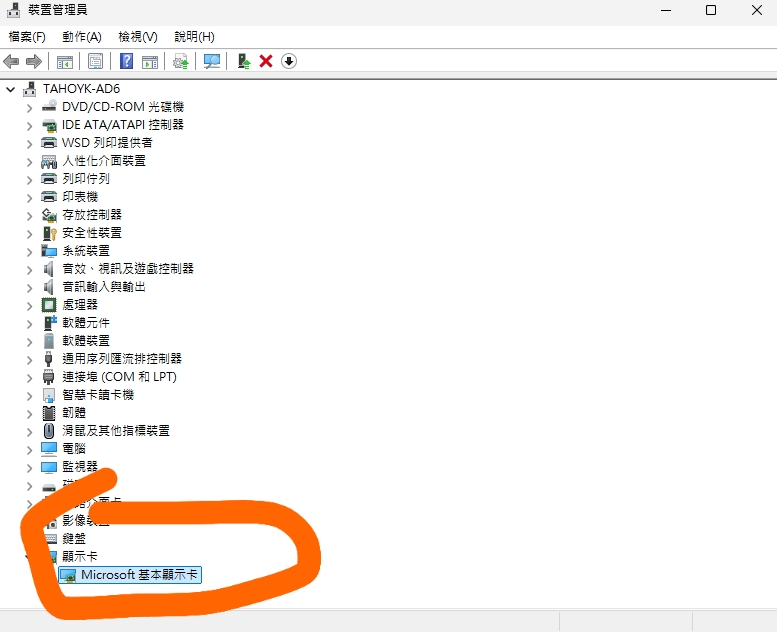Select the 音效、視訊及遊戲控制器 category
777x632 pixels.
pyautogui.click(x=127, y=269)
